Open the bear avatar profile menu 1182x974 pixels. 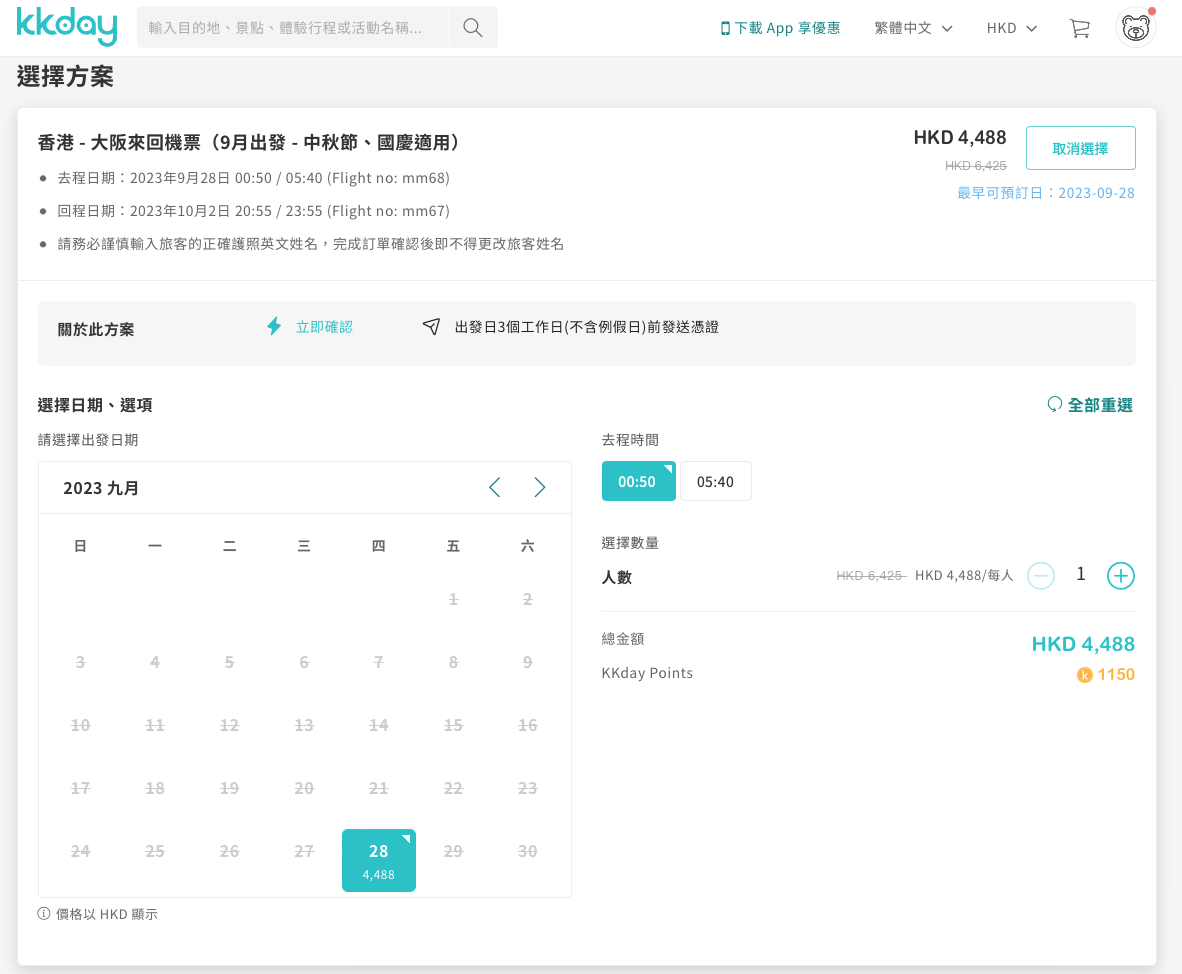(x=1135, y=28)
